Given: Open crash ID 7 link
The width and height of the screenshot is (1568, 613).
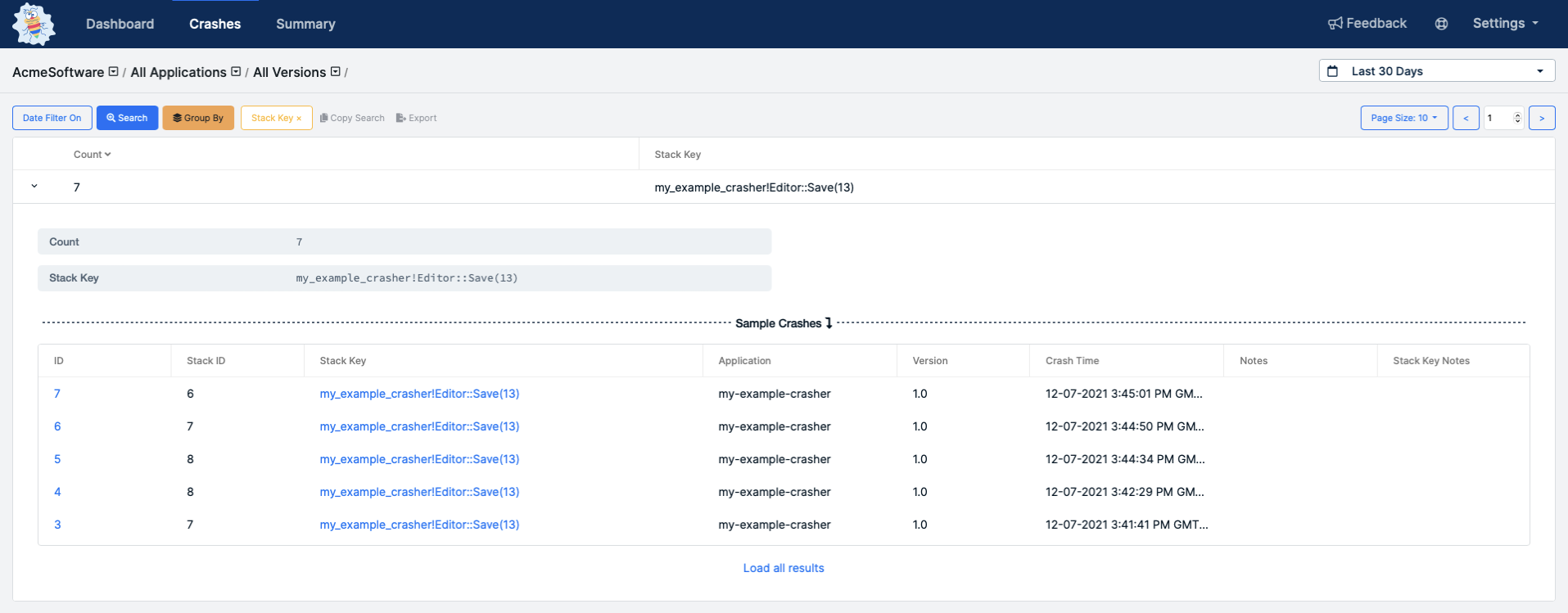Looking at the screenshot, I should tap(57, 394).
